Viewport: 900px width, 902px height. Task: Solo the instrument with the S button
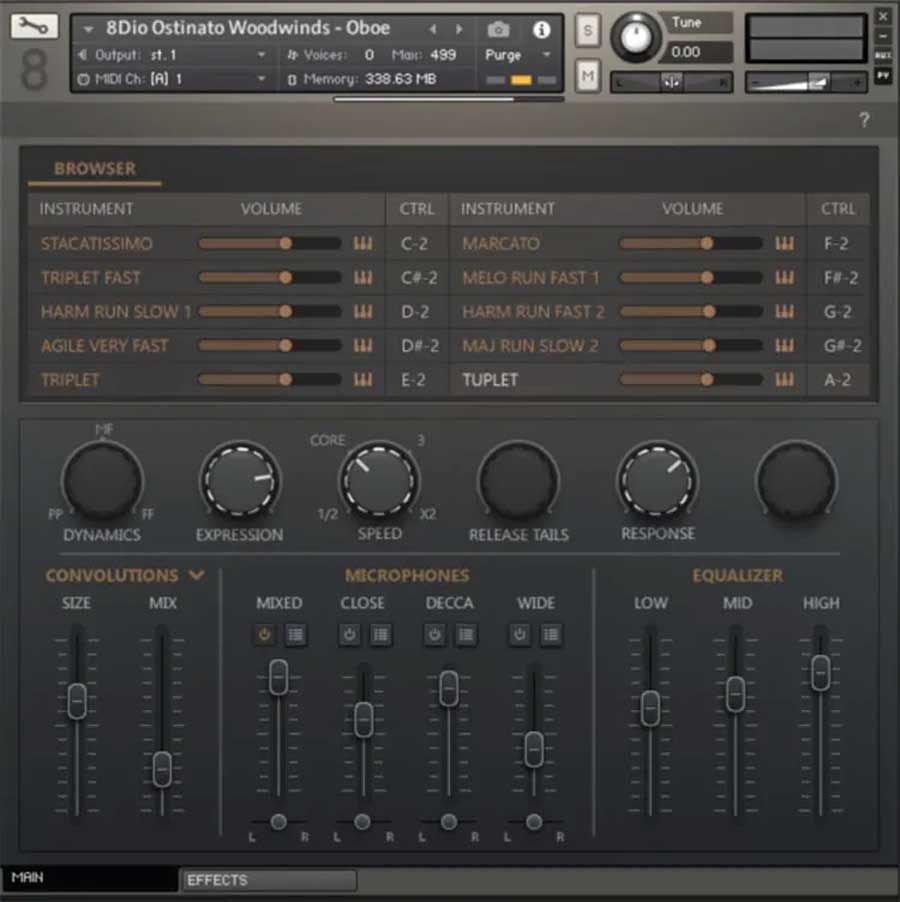click(x=587, y=29)
